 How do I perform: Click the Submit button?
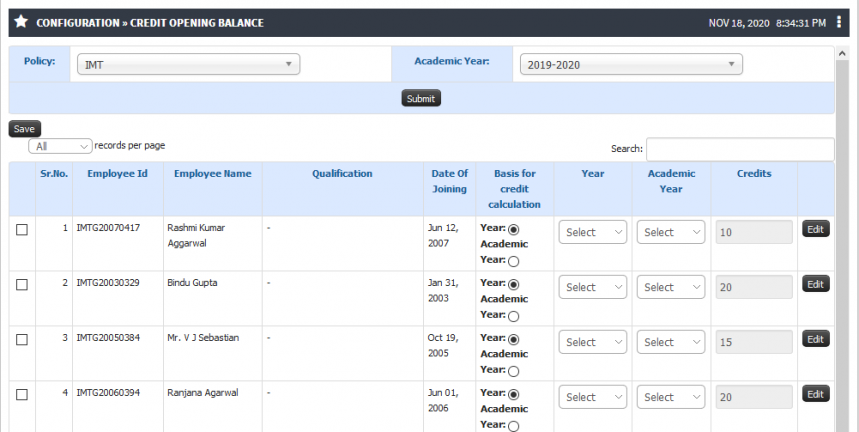click(x=421, y=99)
